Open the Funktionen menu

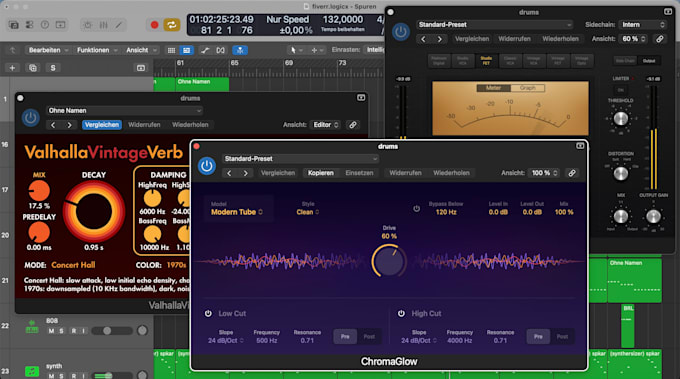[97, 50]
